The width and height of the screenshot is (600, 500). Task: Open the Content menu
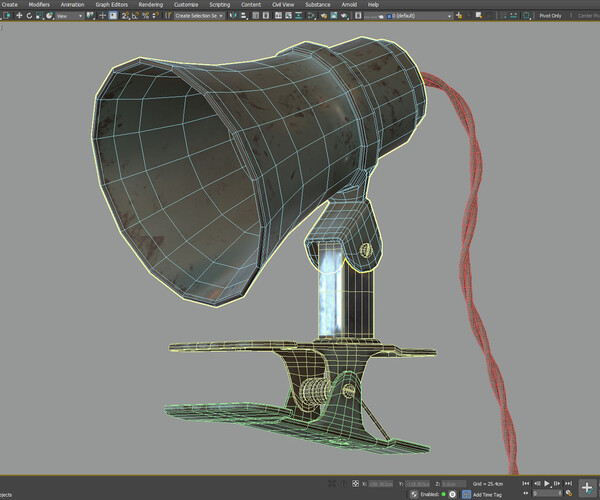point(251,5)
